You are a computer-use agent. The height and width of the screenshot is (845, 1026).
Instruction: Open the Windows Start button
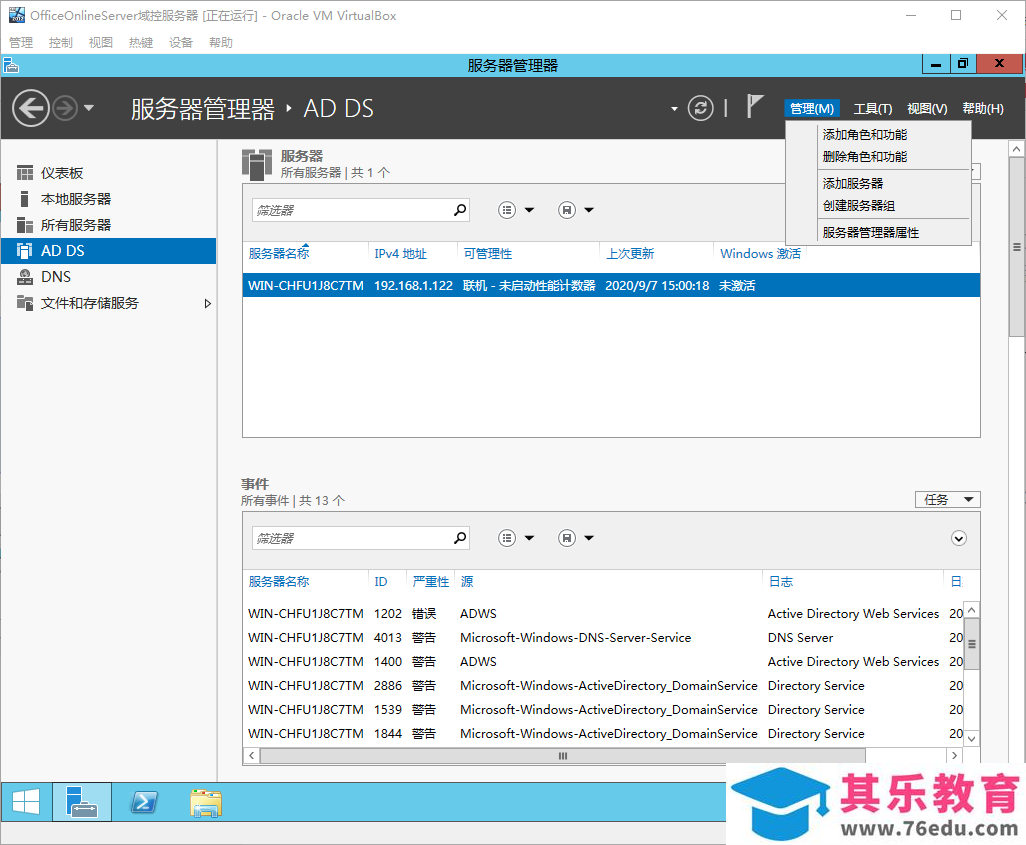pos(26,802)
